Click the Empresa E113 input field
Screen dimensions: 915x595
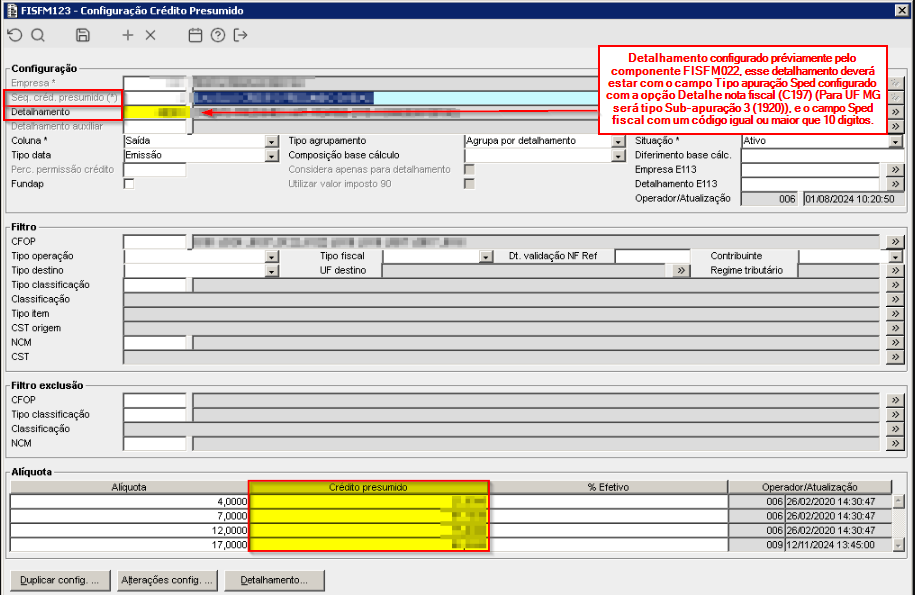tap(810, 170)
